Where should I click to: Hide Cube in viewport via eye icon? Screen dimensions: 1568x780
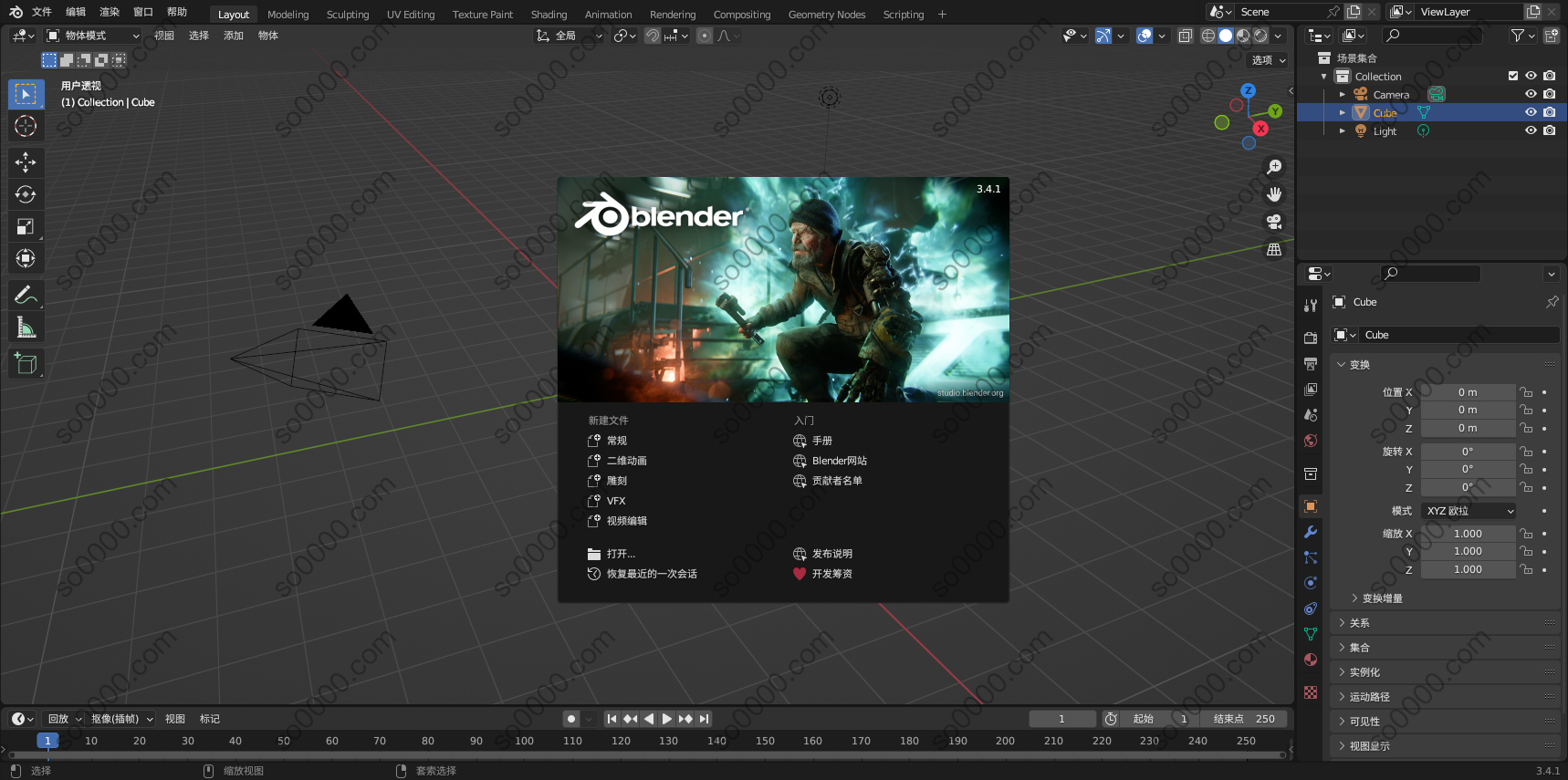(1531, 112)
